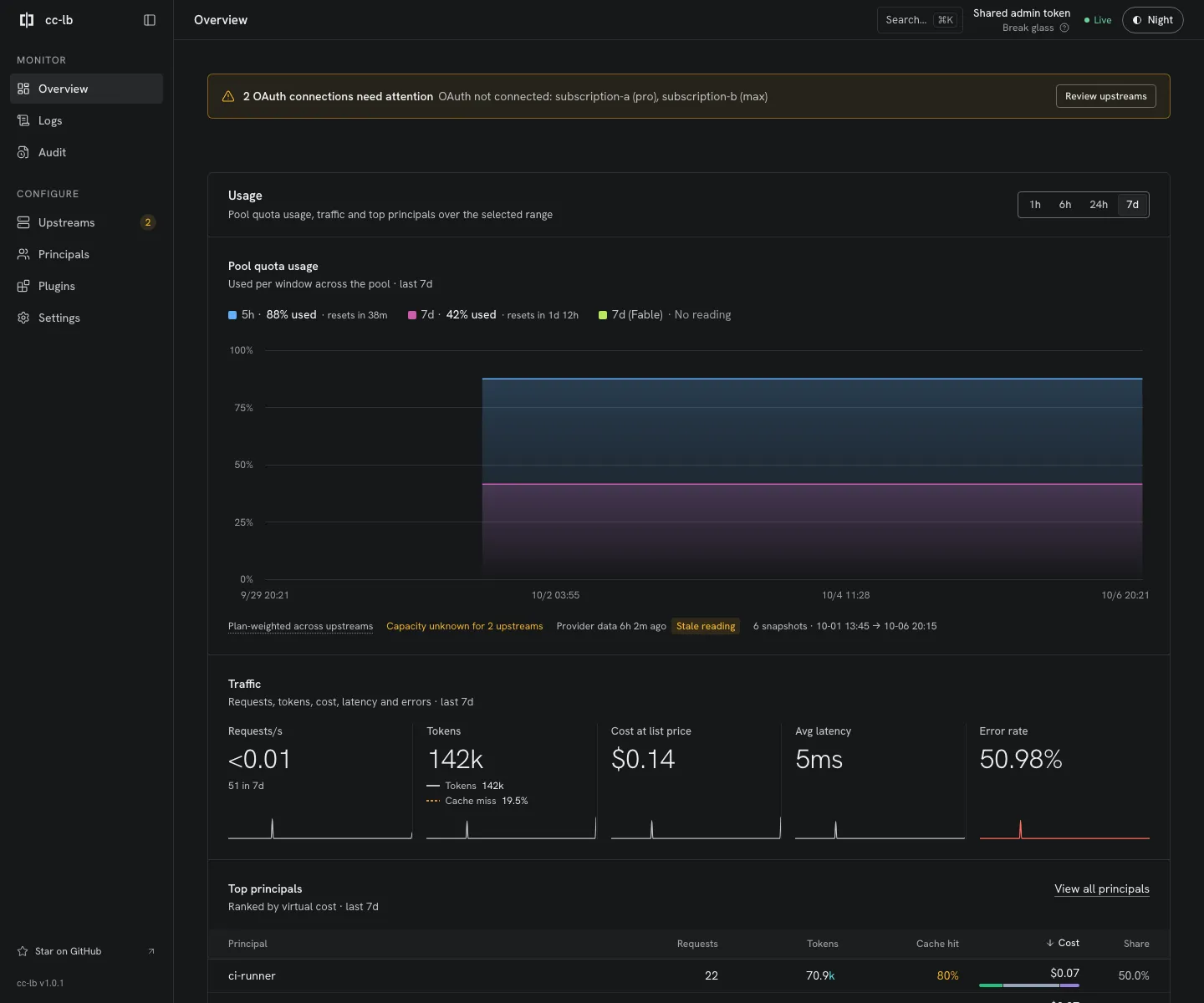The height and width of the screenshot is (1003, 1204).
Task: Click the Settings gear icon
Action: click(23, 318)
